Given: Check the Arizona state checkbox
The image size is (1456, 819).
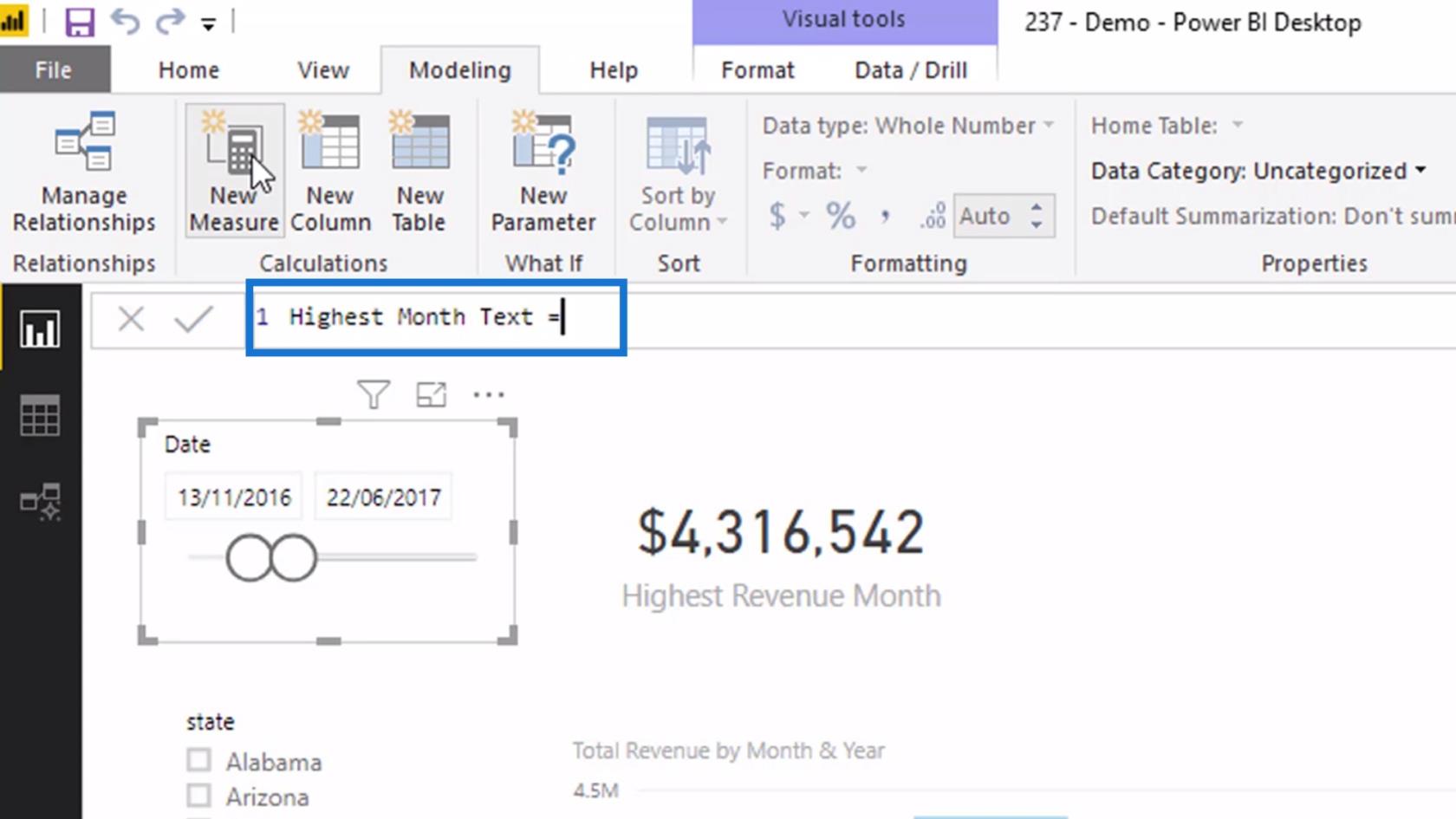Looking at the screenshot, I should (198, 796).
